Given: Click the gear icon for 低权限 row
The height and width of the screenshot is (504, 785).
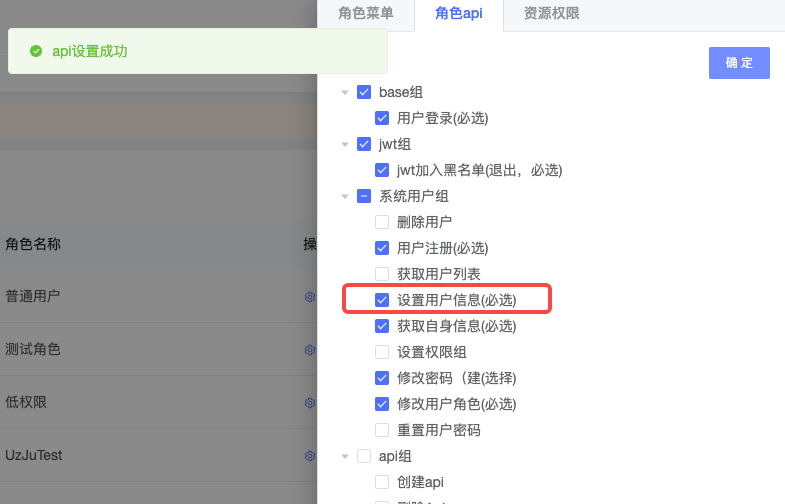Looking at the screenshot, I should point(310,403).
